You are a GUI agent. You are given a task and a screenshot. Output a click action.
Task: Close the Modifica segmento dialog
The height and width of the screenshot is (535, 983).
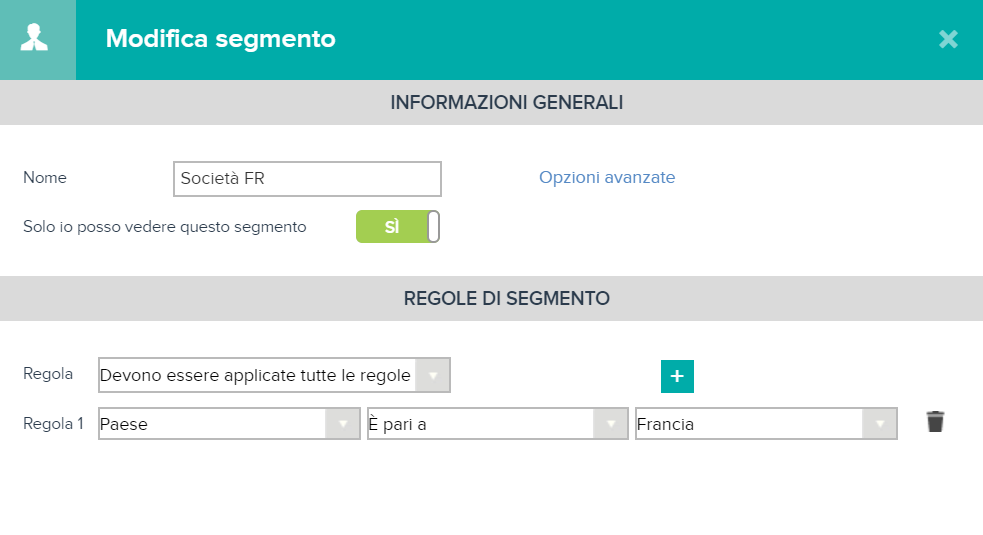948,39
